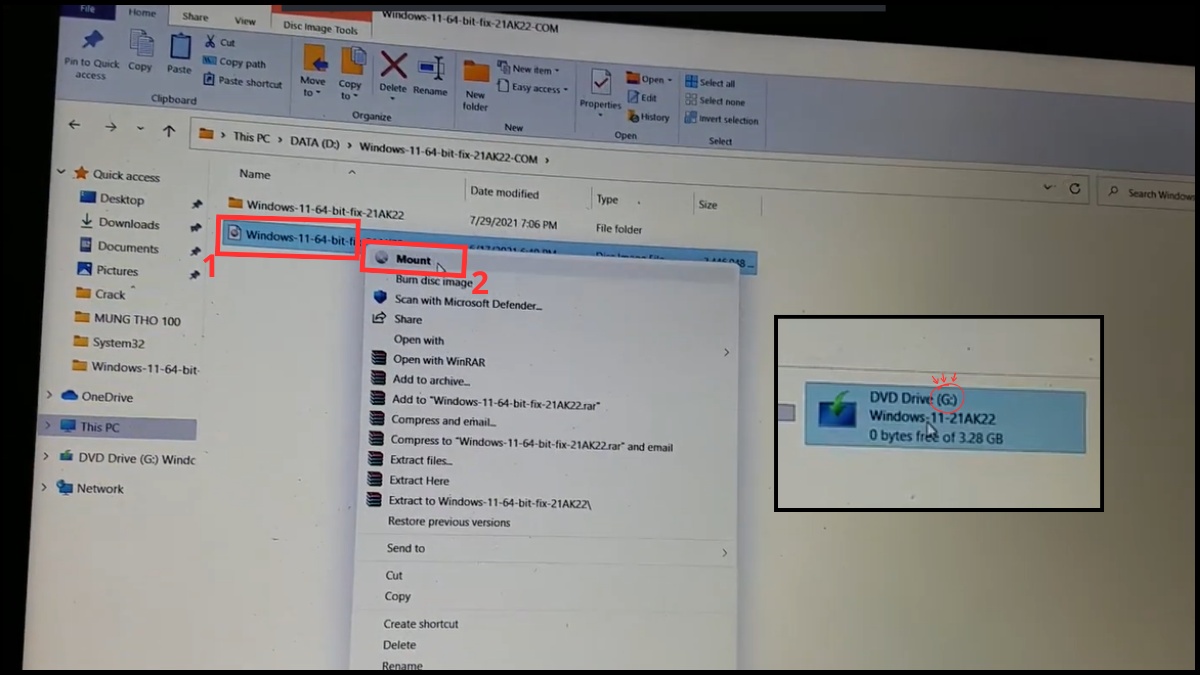Open Pictures in the sidebar
The height and width of the screenshot is (675, 1200).
point(117,271)
